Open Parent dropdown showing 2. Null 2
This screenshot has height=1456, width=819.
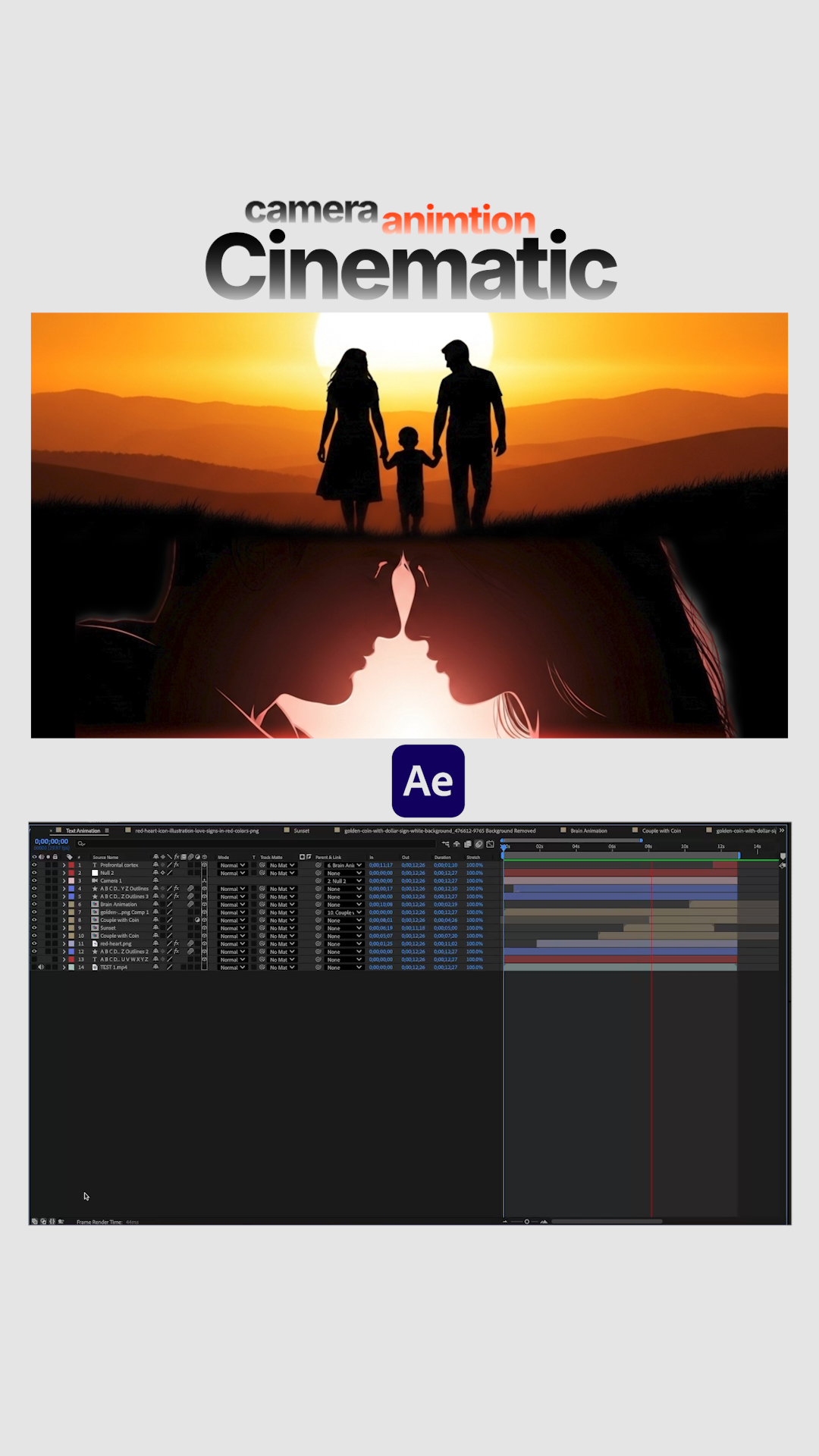click(x=344, y=881)
